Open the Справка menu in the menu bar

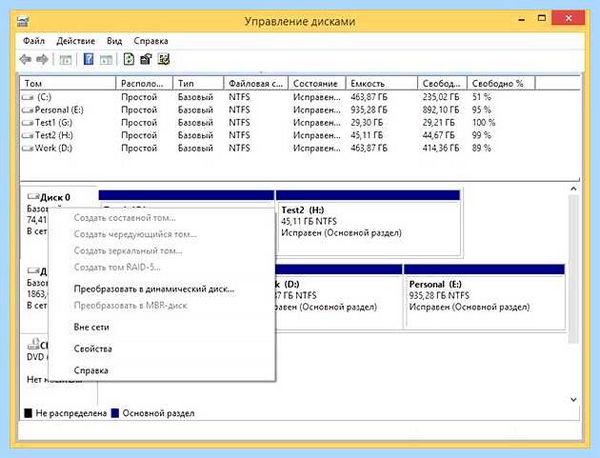click(151, 41)
